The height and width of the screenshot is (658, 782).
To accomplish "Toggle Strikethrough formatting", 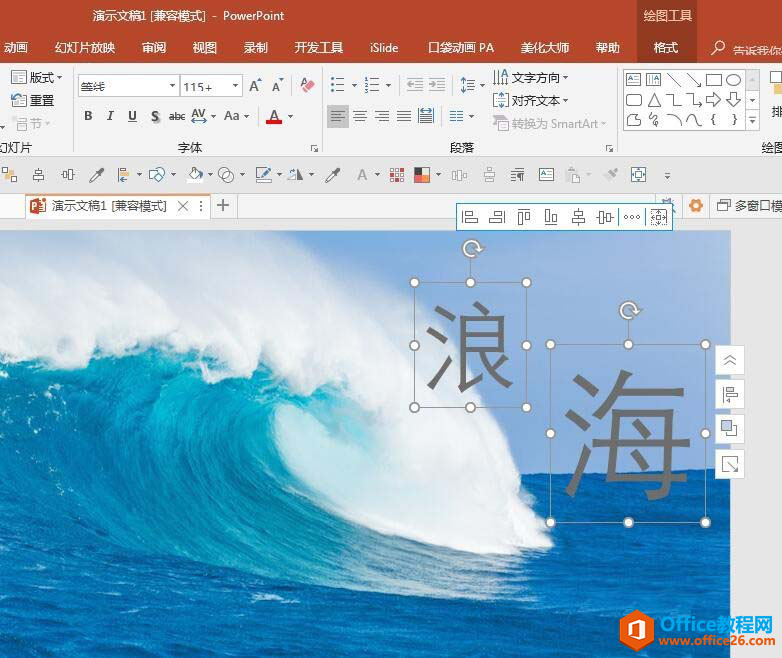I will tap(177, 116).
